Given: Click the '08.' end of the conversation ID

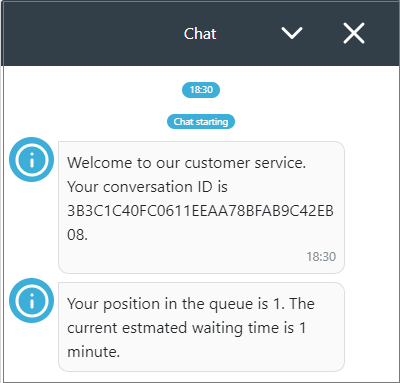Looking at the screenshot, I should pyautogui.click(x=77, y=235).
